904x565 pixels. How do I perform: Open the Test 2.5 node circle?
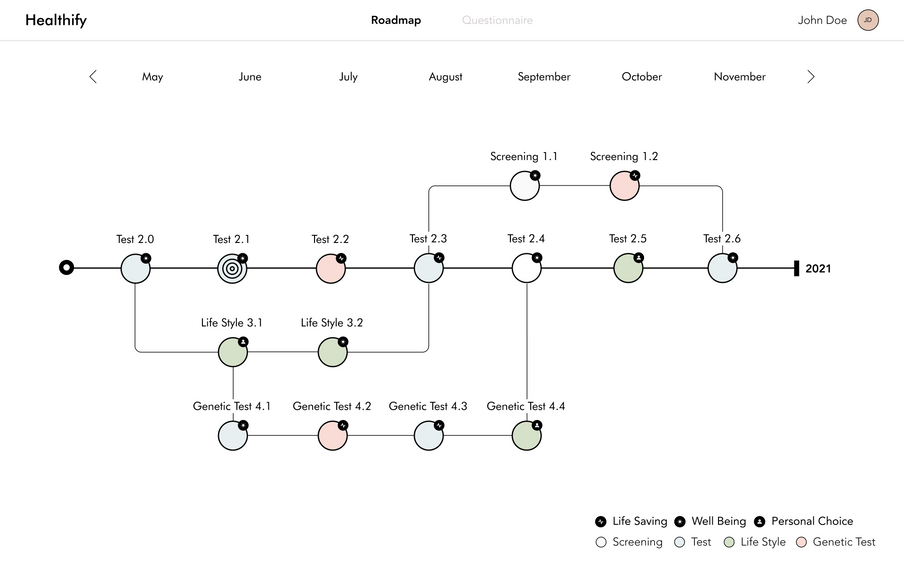pos(628,268)
